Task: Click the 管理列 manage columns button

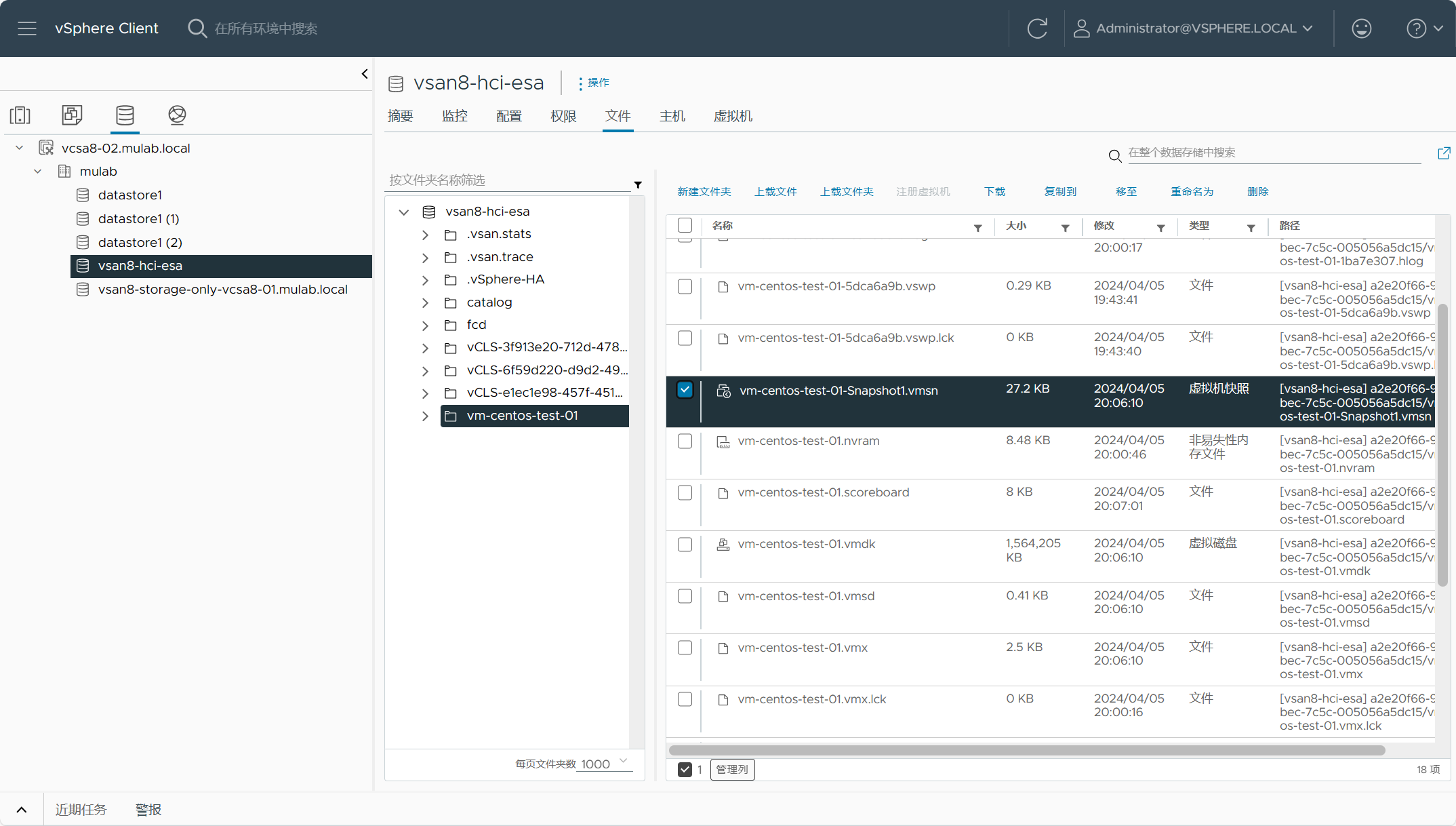Action: [x=732, y=770]
